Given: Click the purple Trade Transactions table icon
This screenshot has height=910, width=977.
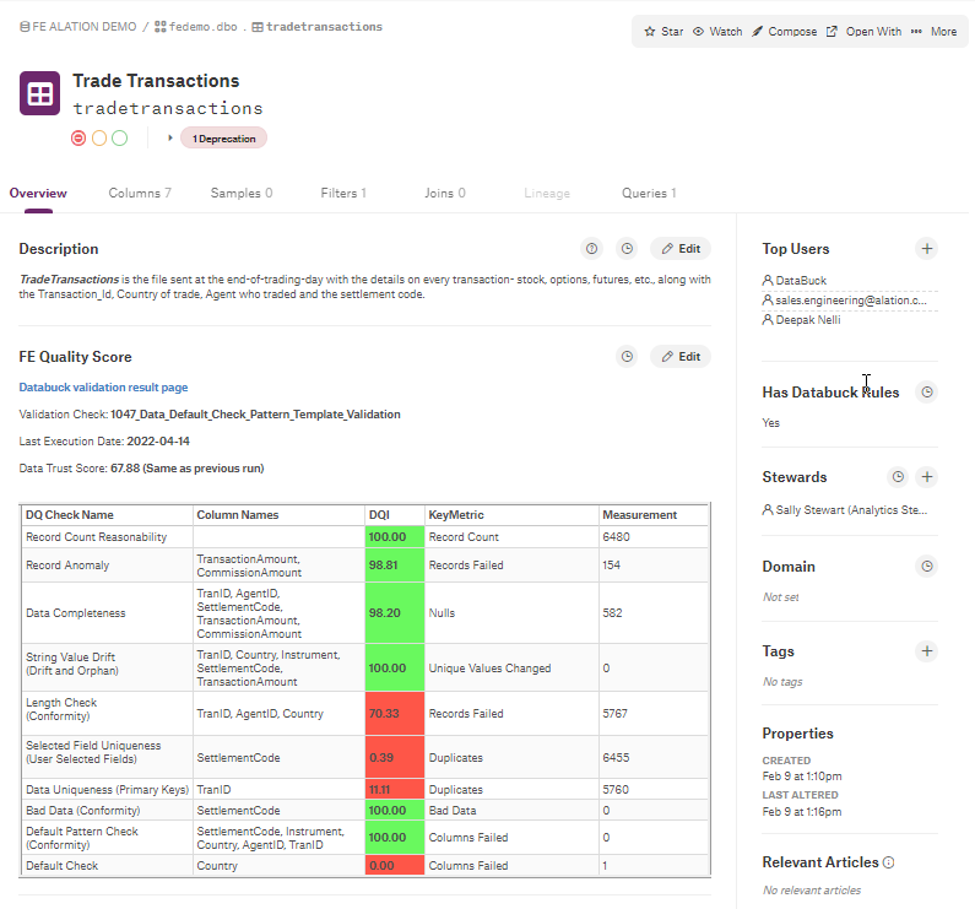Looking at the screenshot, I should [40, 94].
